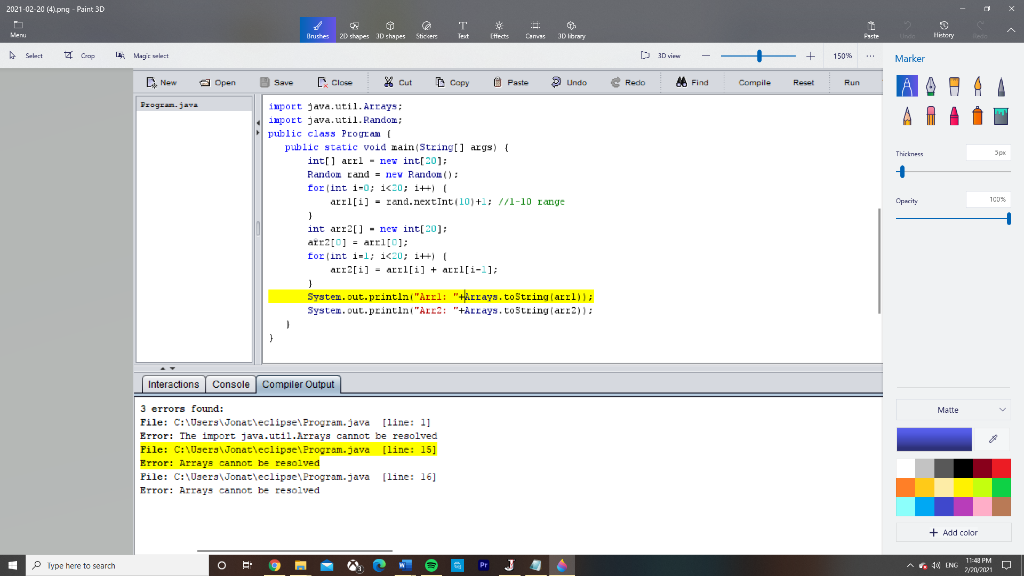
Task: Select the Oil brush tool
Action: 956,88
